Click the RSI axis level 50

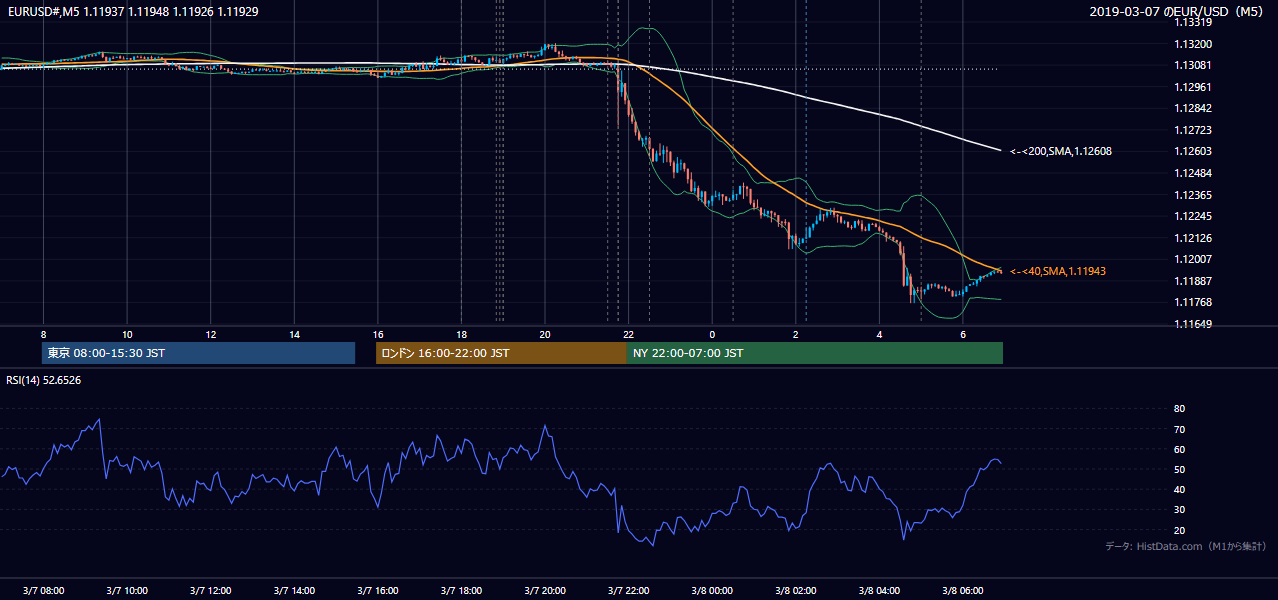1180,469
